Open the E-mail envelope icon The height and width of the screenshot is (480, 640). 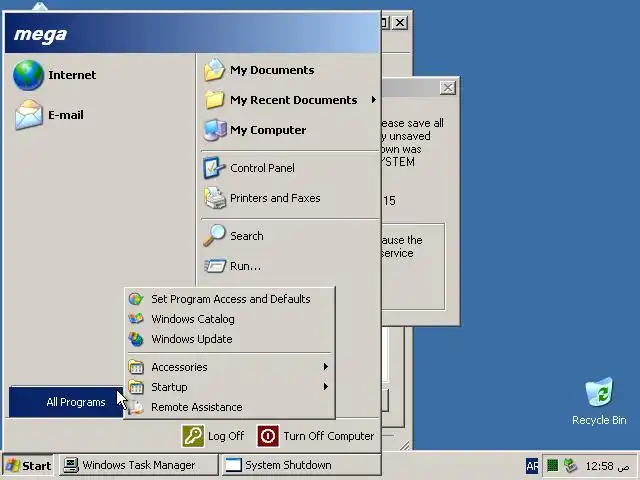click(x=29, y=115)
